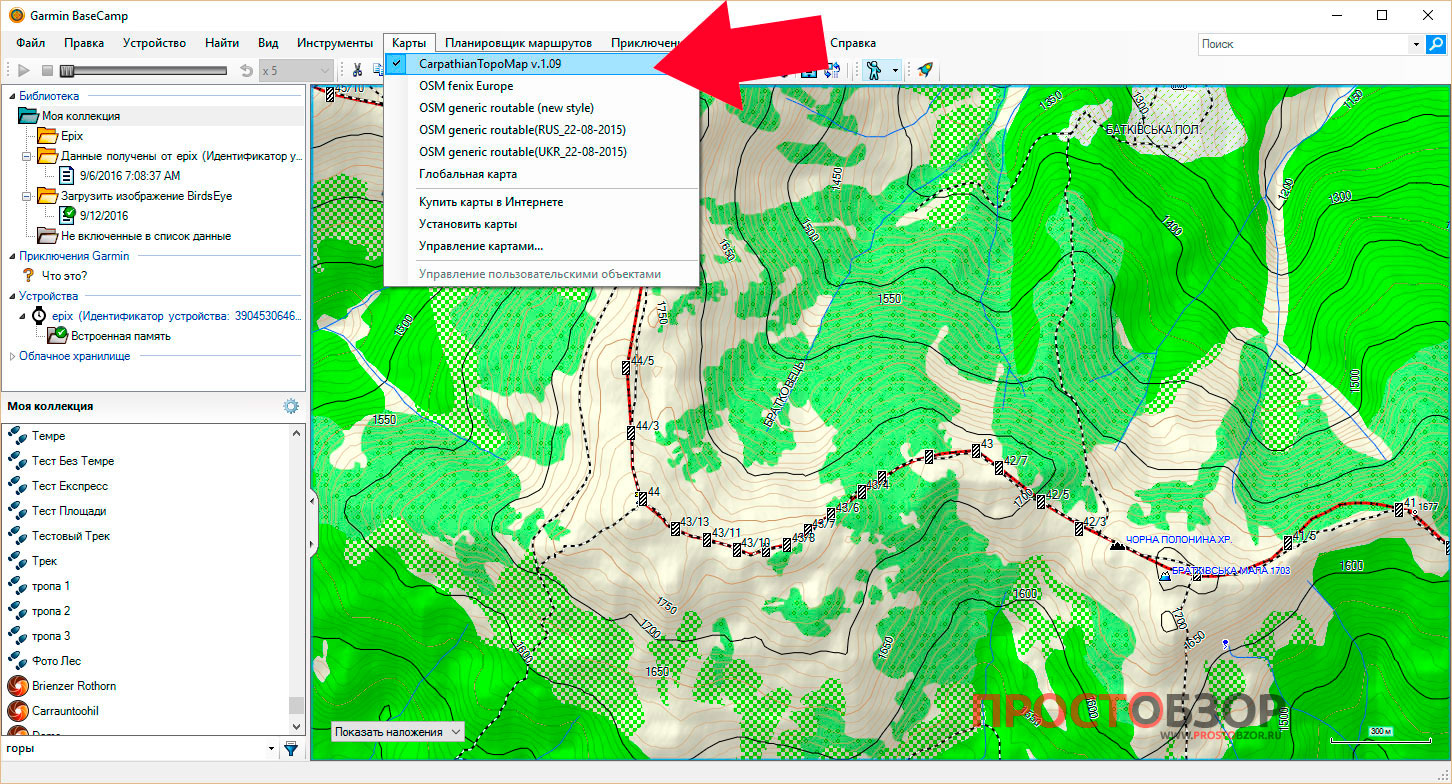Screen dimensions: 1452x784
Task: Click the cut scissors toolbar icon
Action: tap(355, 70)
